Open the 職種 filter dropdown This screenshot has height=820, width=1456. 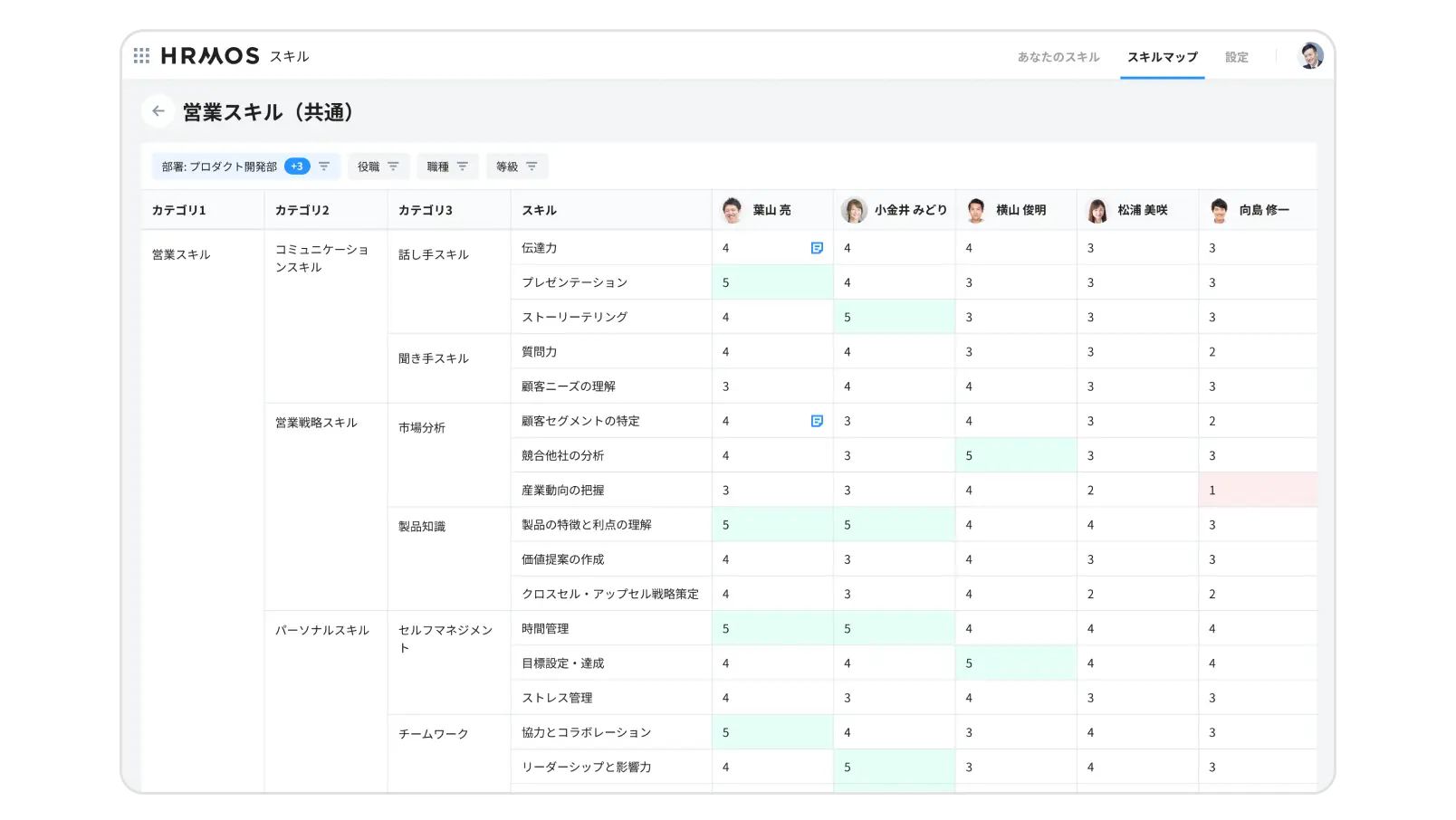(x=447, y=166)
